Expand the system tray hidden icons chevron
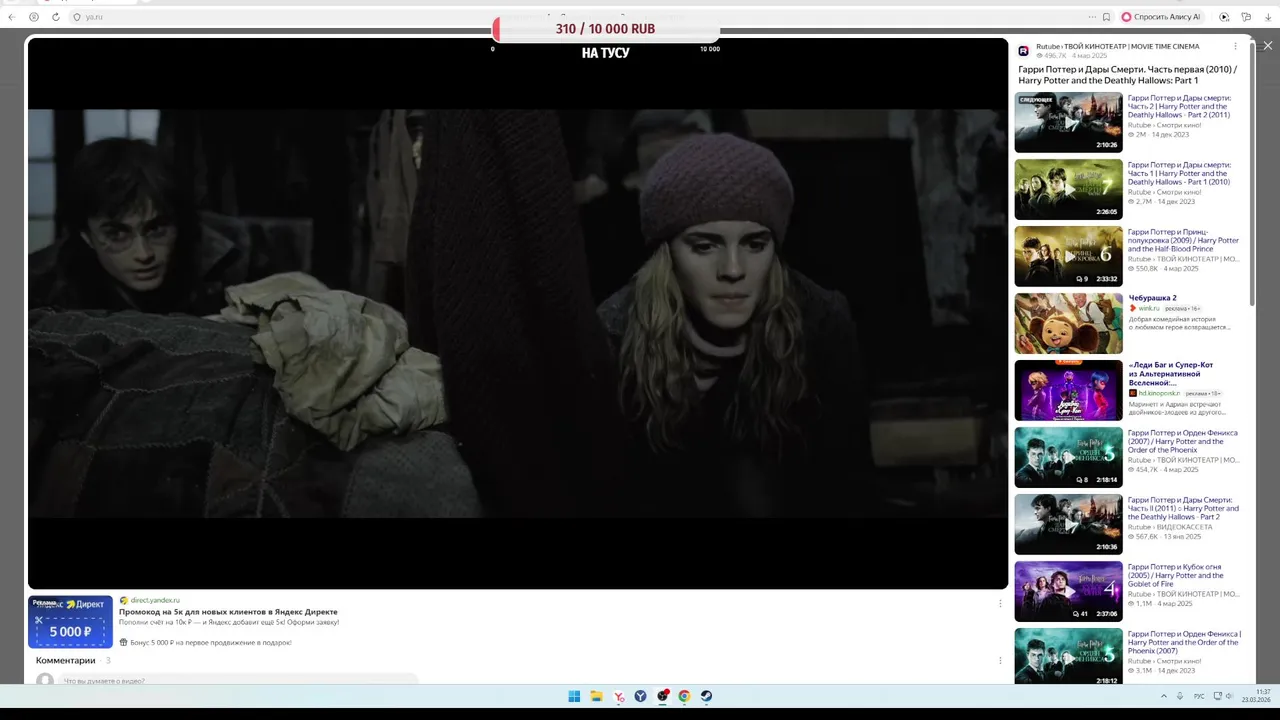The width and height of the screenshot is (1280, 720). click(1163, 696)
